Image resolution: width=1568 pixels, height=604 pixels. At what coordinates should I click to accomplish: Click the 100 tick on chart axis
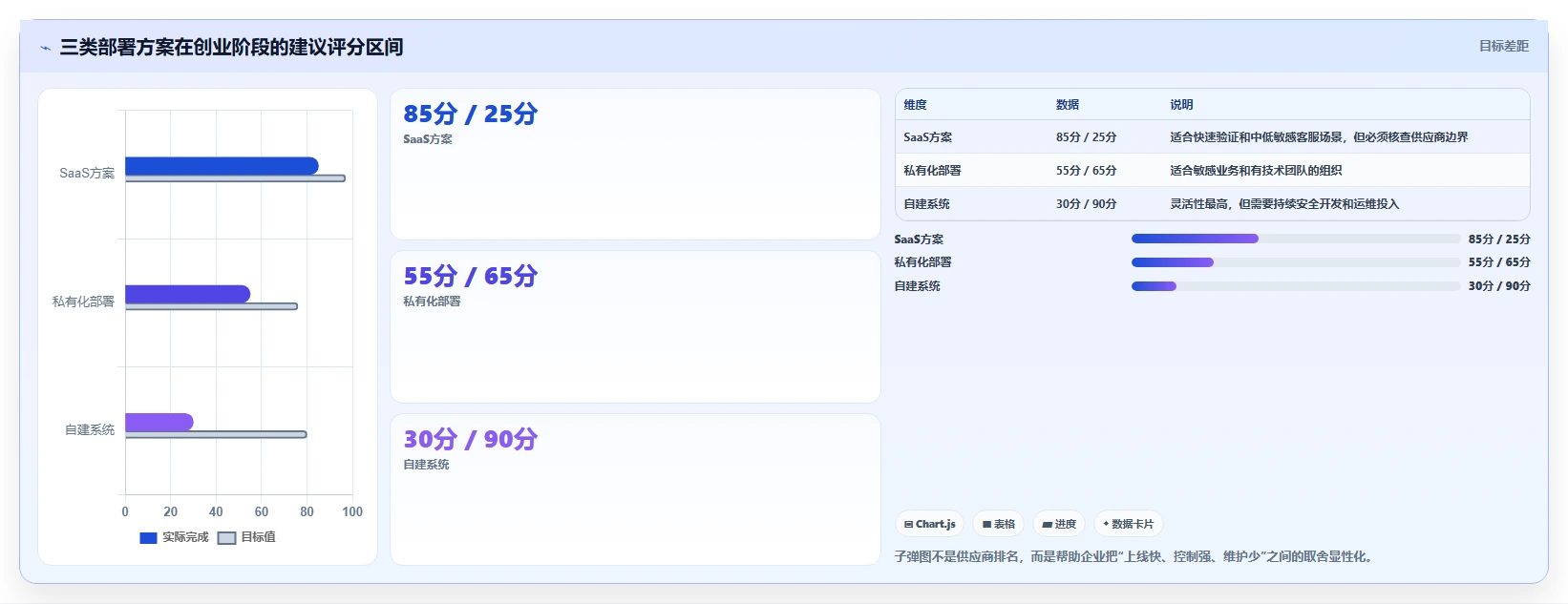tap(352, 511)
